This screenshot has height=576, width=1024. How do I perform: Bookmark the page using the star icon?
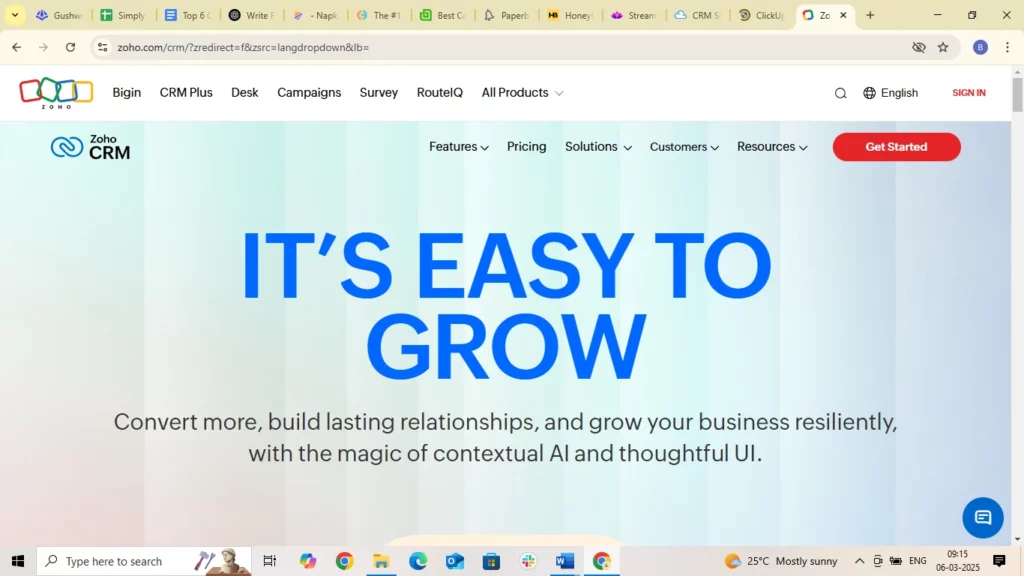943,47
